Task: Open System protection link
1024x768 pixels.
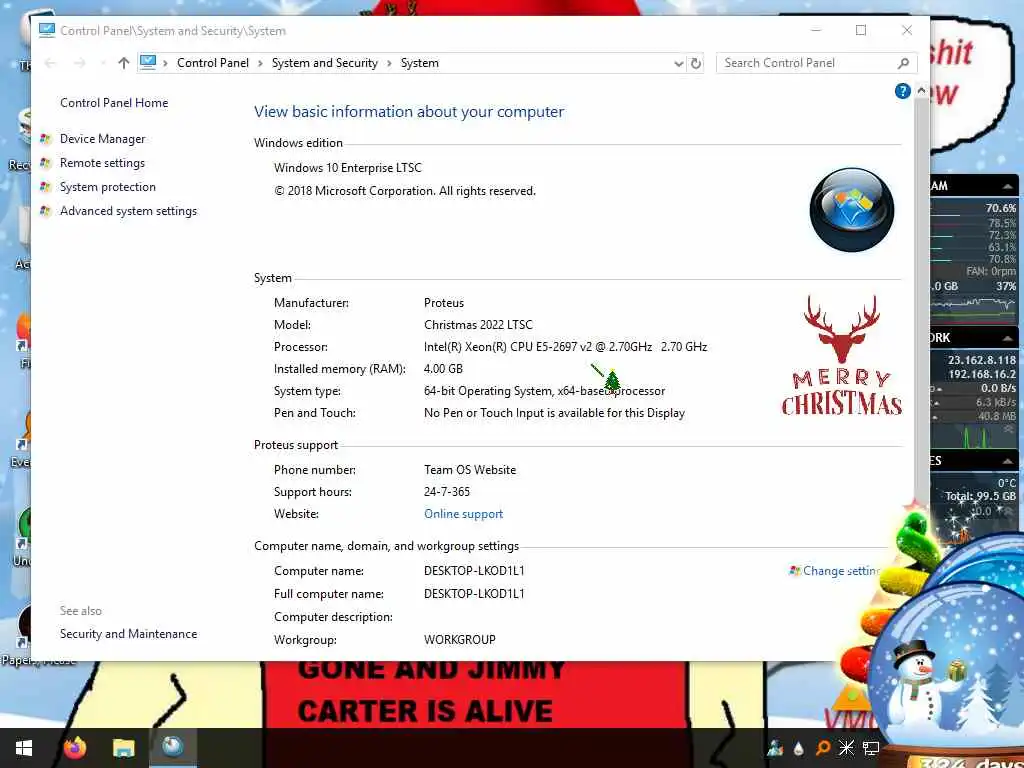Action: (x=108, y=187)
